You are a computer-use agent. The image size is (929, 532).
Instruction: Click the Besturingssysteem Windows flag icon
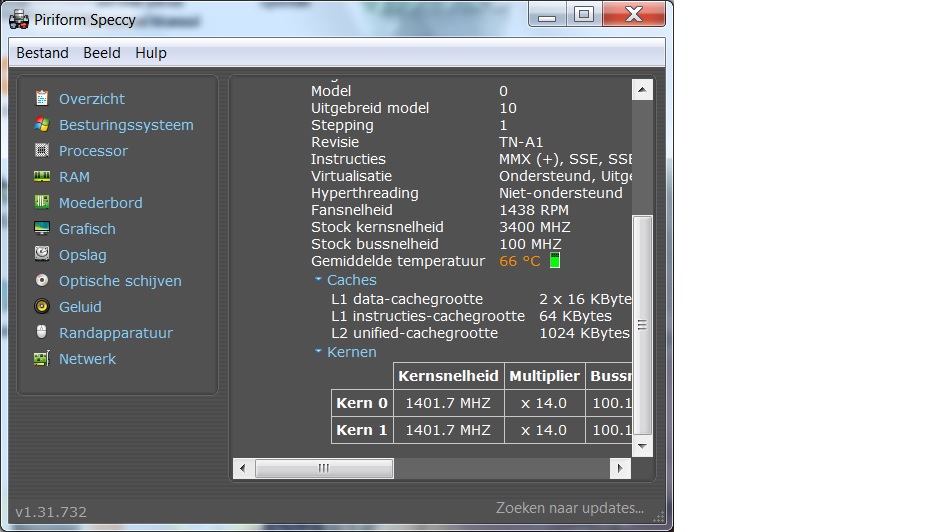pyautogui.click(x=41, y=124)
